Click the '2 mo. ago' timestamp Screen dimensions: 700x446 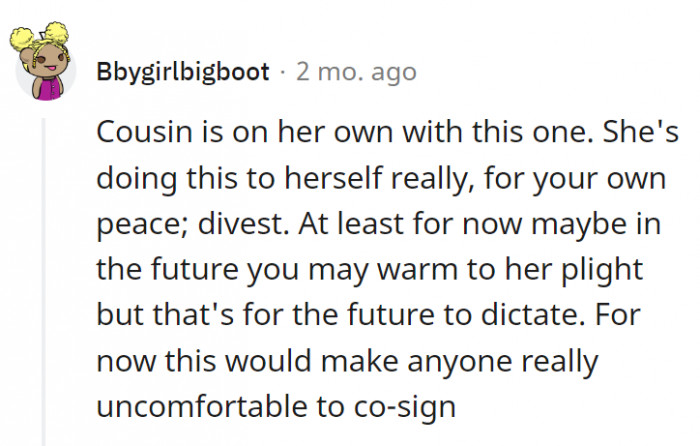point(356,72)
